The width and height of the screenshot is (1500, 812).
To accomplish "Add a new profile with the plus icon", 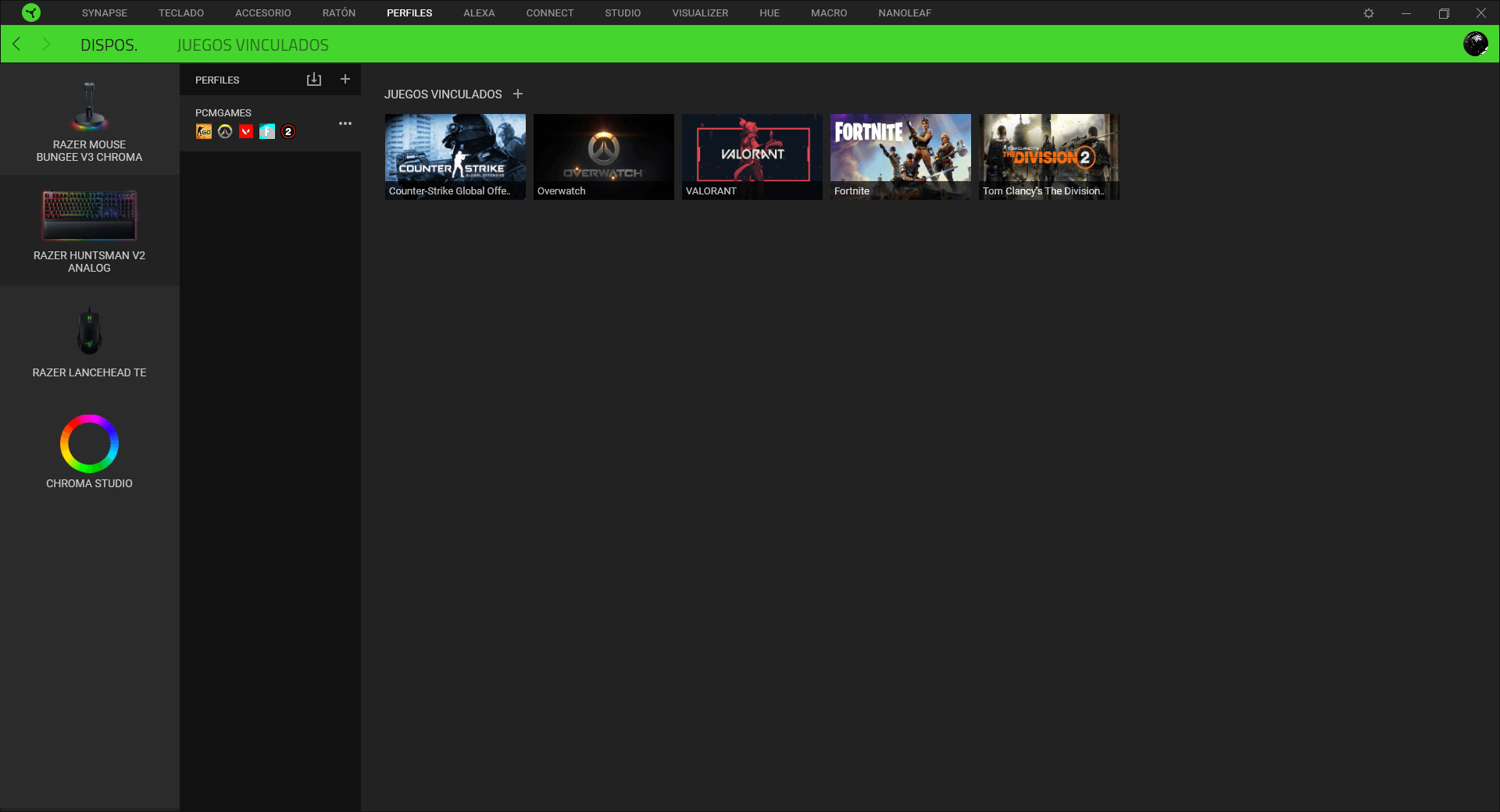I will 345,79.
